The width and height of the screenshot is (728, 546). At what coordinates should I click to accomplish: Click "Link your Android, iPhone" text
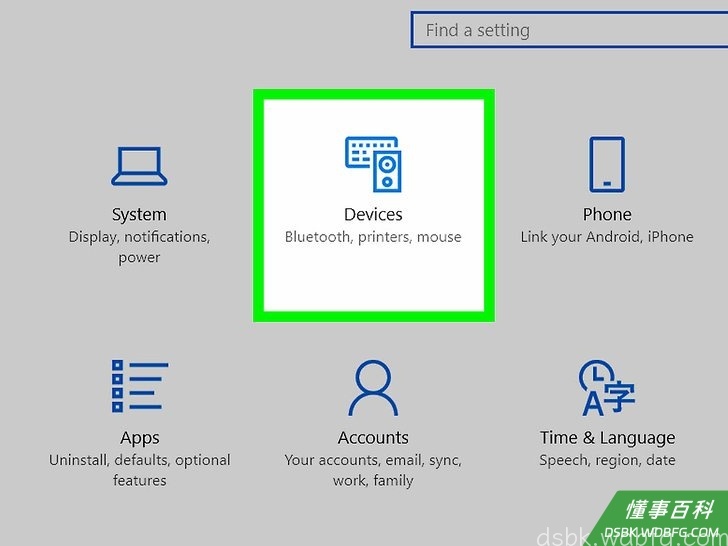[x=607, y=237]
